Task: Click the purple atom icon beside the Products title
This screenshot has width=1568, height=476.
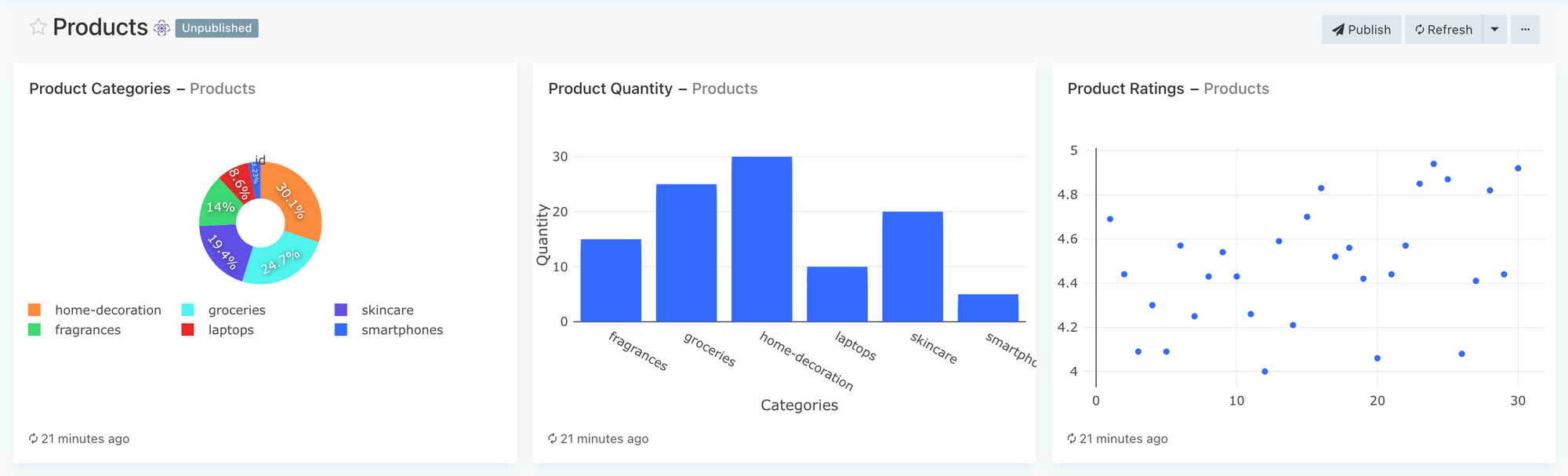Action: pos(162,27)
